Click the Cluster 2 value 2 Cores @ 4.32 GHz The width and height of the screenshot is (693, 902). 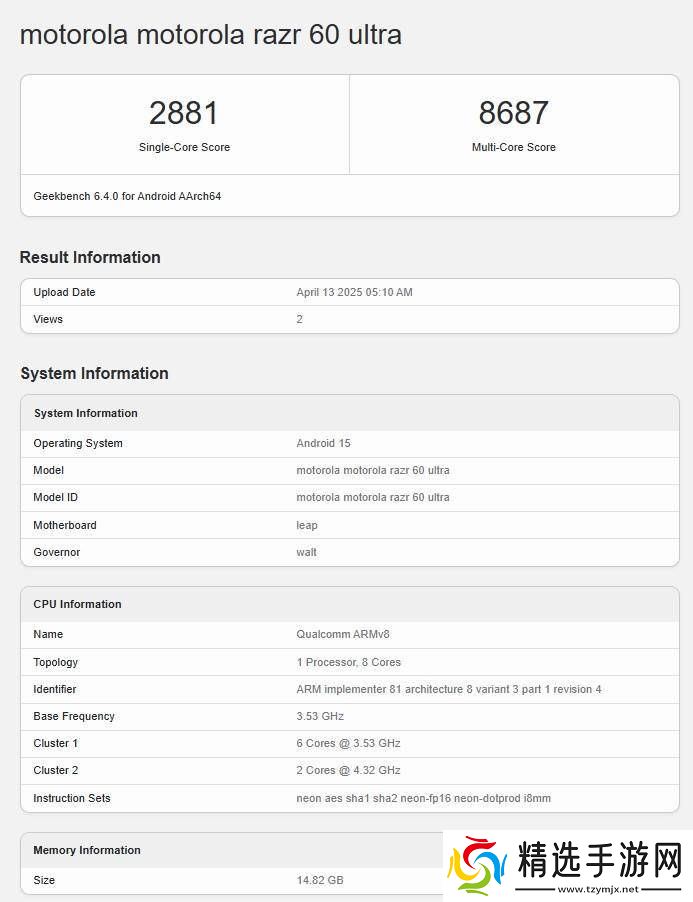348,770
